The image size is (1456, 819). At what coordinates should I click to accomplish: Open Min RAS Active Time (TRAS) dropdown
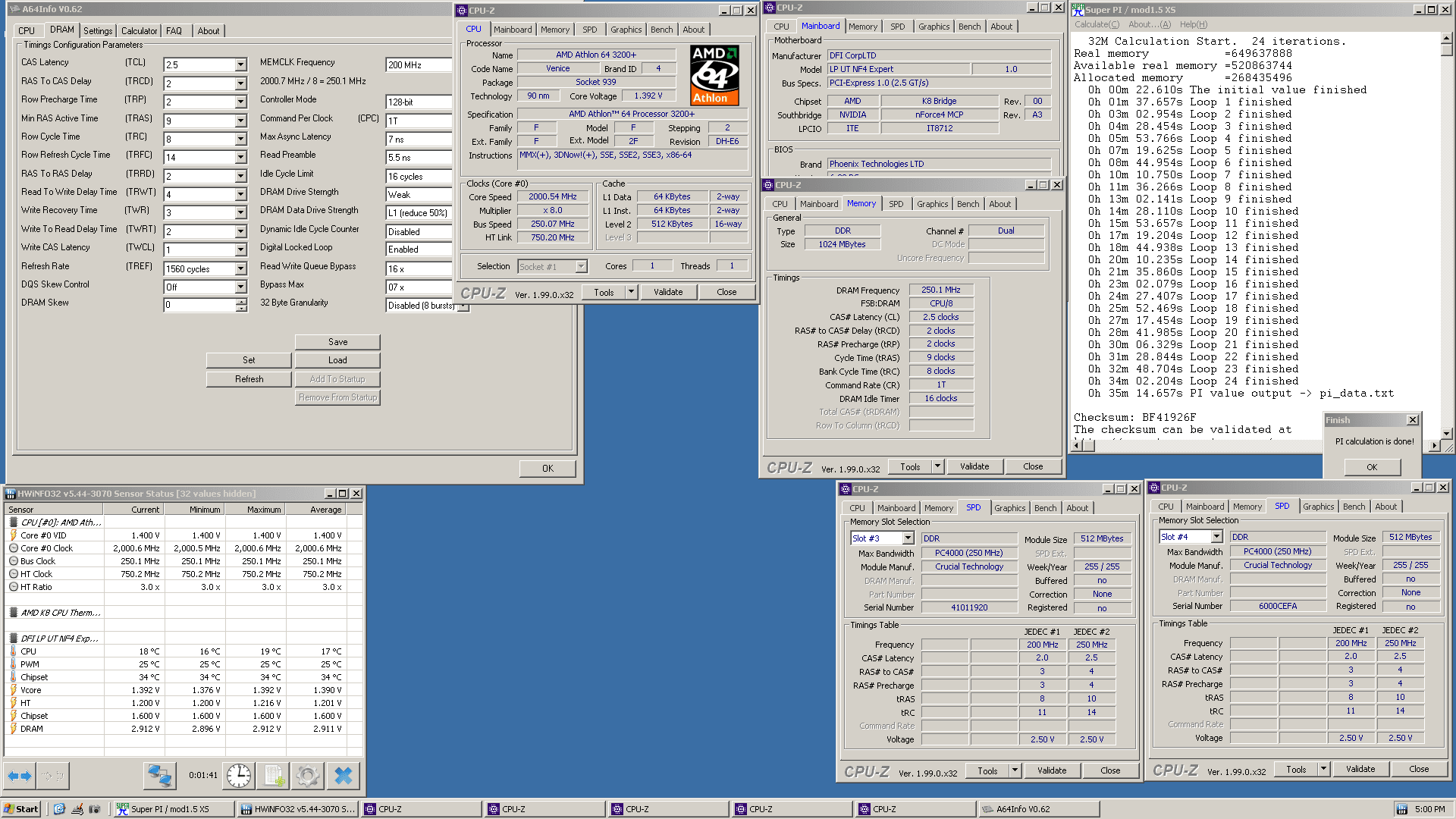(x=240, y=121)
